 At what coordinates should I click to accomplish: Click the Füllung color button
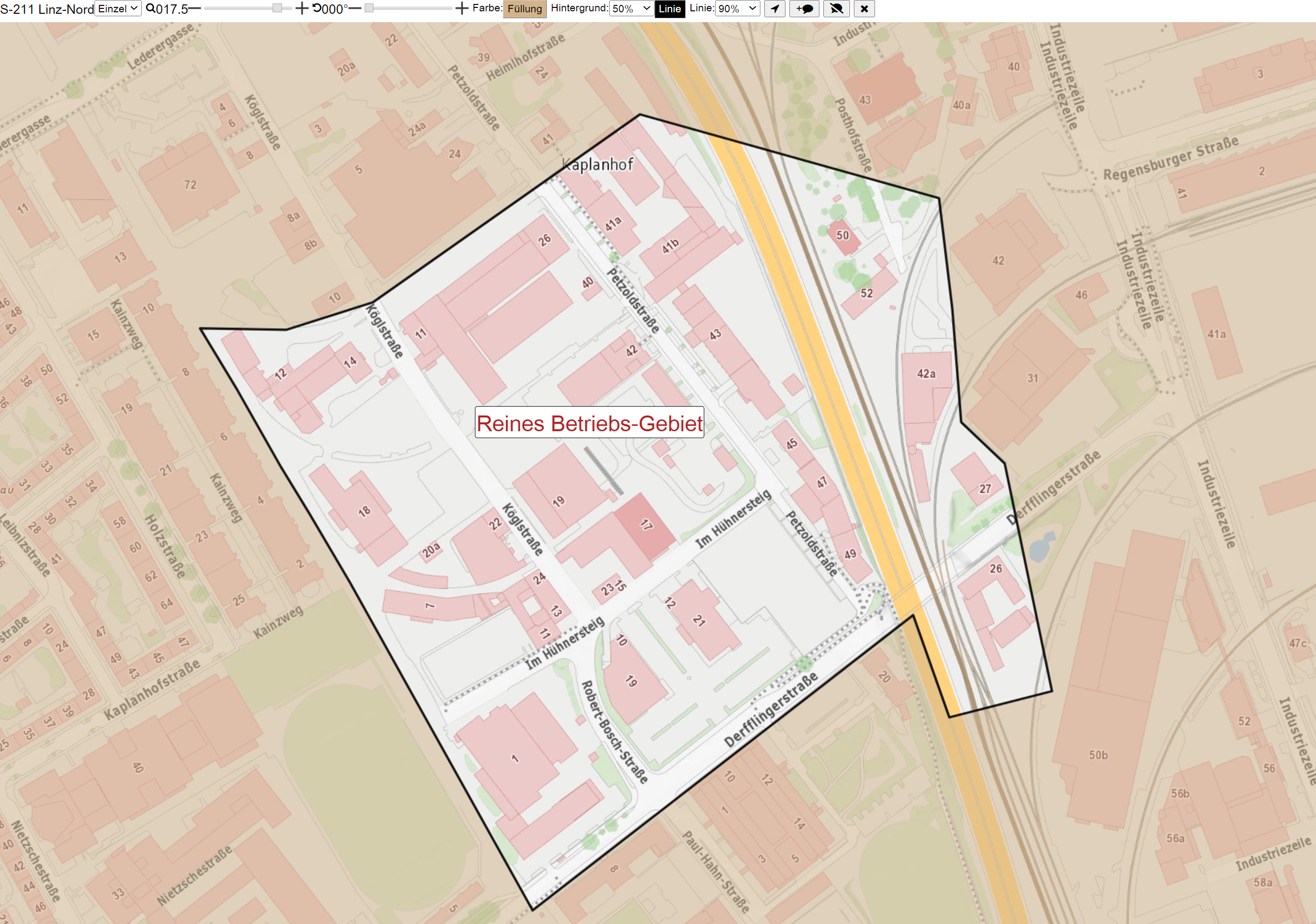click(x=525, y=8)
